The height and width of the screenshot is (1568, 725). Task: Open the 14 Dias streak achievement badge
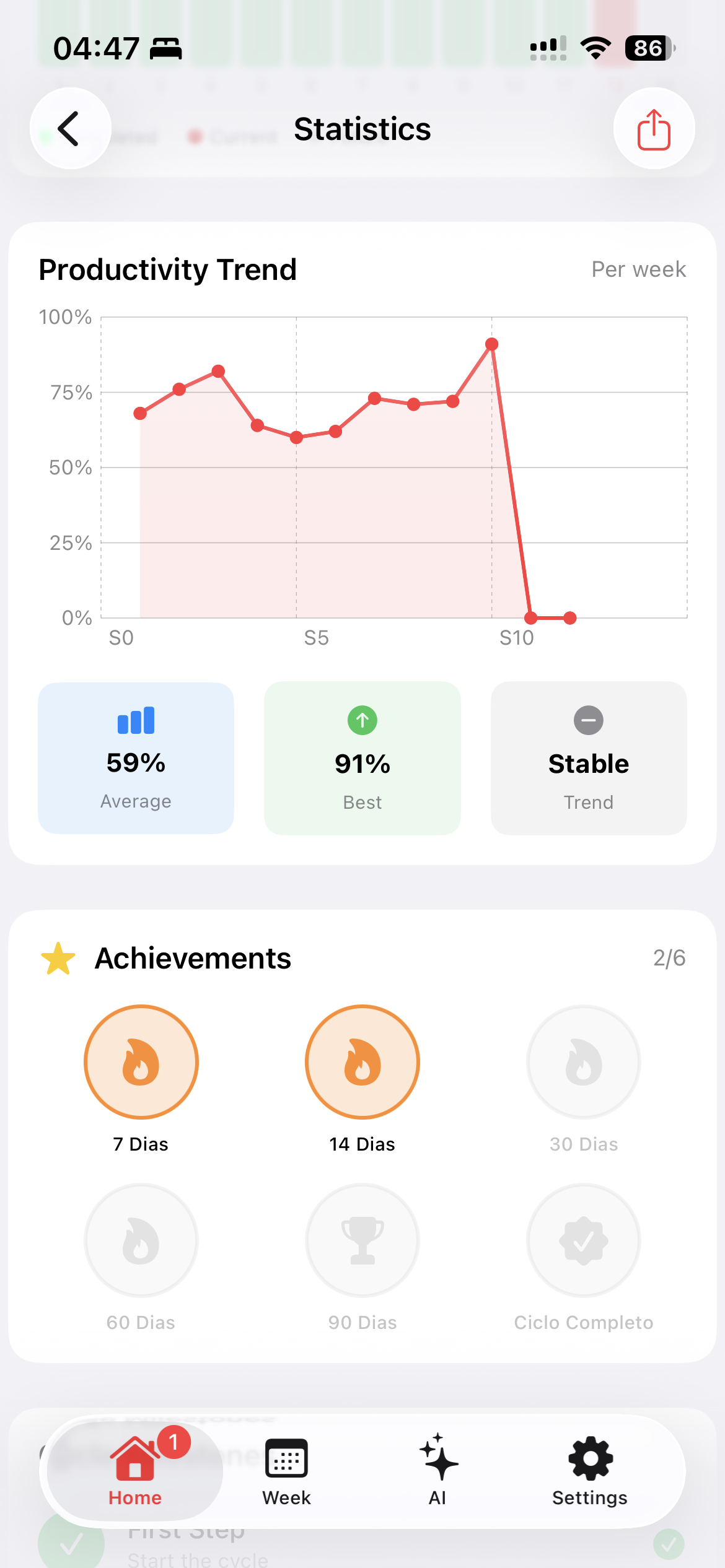click(362, 1061)
